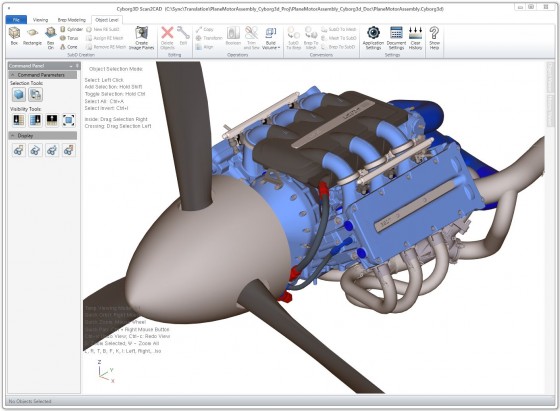Run Trim and Sew operation
560x411 pixels.
click(x=251, y=37)
